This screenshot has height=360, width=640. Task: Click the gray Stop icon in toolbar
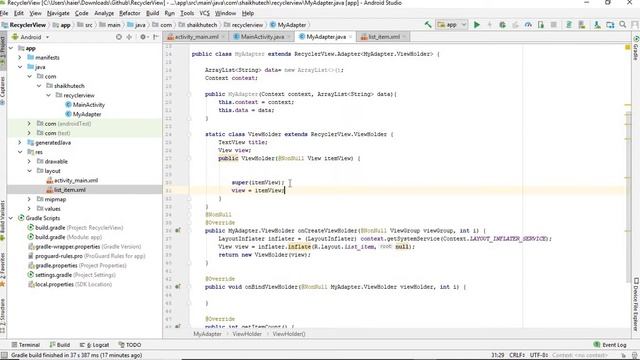tap(553, 24)
